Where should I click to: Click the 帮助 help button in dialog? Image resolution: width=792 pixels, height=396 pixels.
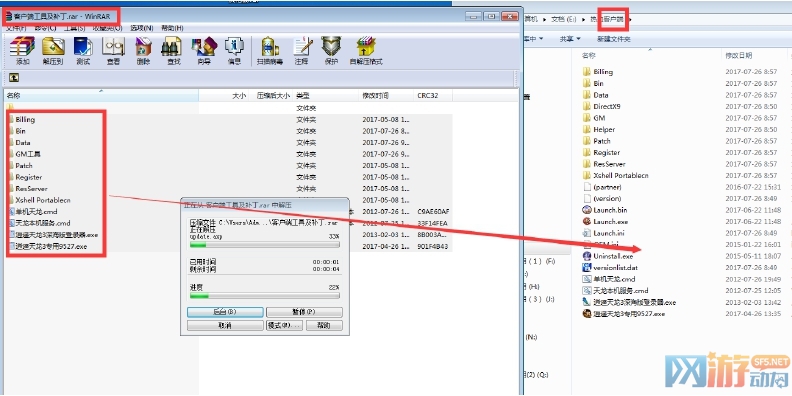click(324, 325)
